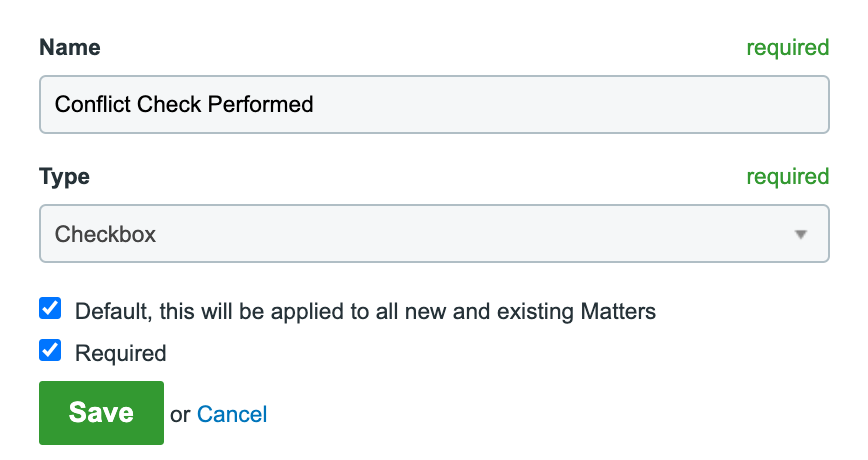Open the Type select showing Checkbox
The image size is (868, 460).
pyautogui.click(x=434, y=234)
